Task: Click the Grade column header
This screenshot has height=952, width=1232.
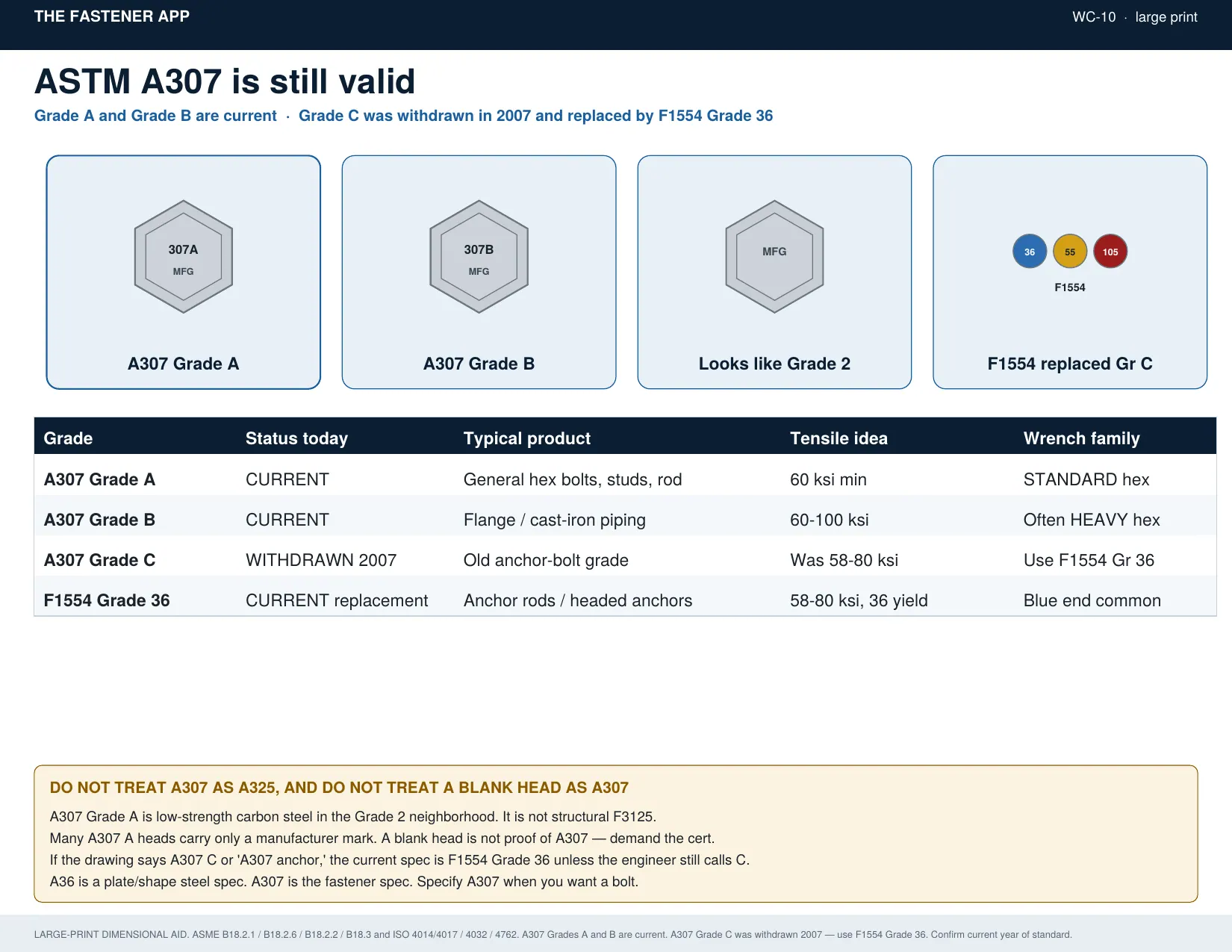Action: [68, 438]
